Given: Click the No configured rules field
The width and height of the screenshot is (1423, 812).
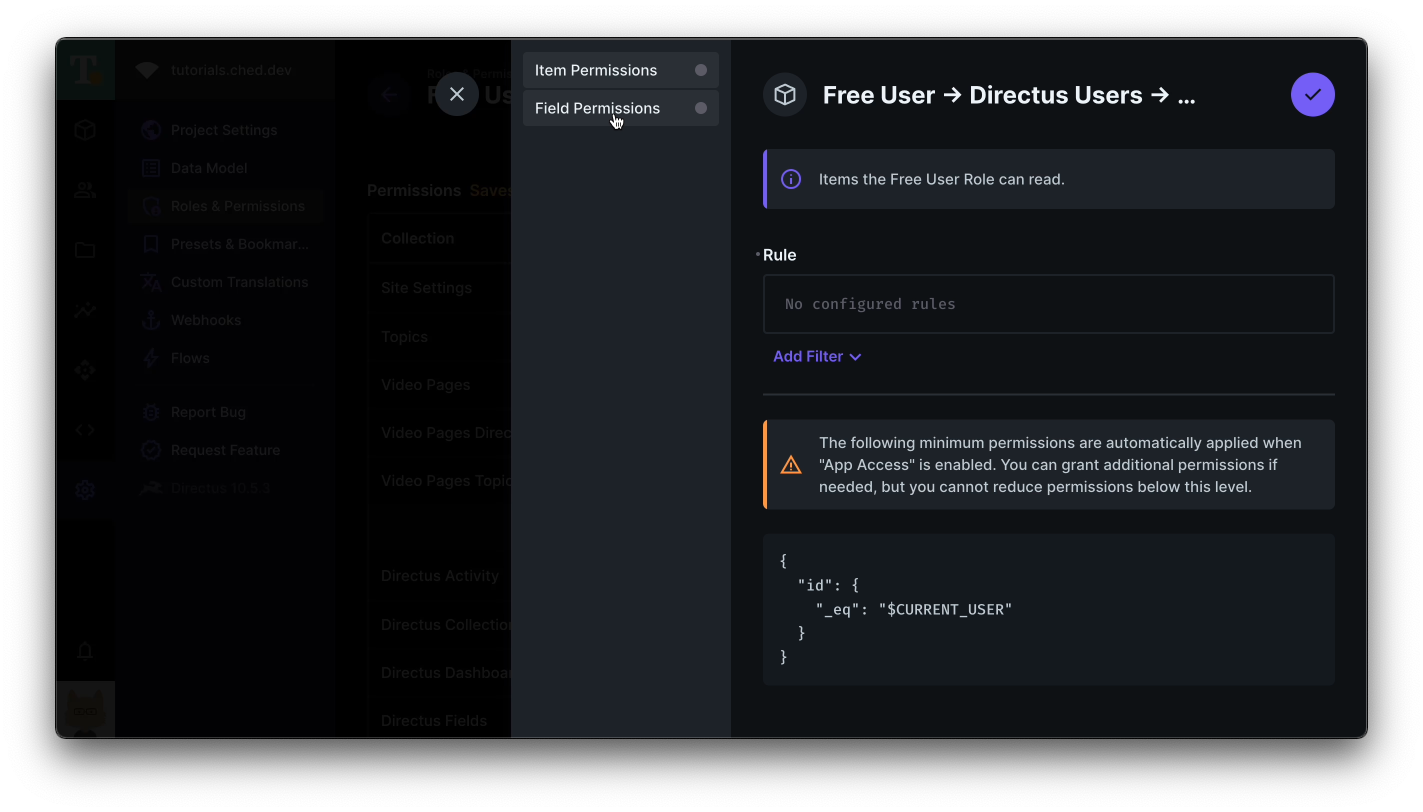Looking at the screenshot, I should pos(1048,303).
